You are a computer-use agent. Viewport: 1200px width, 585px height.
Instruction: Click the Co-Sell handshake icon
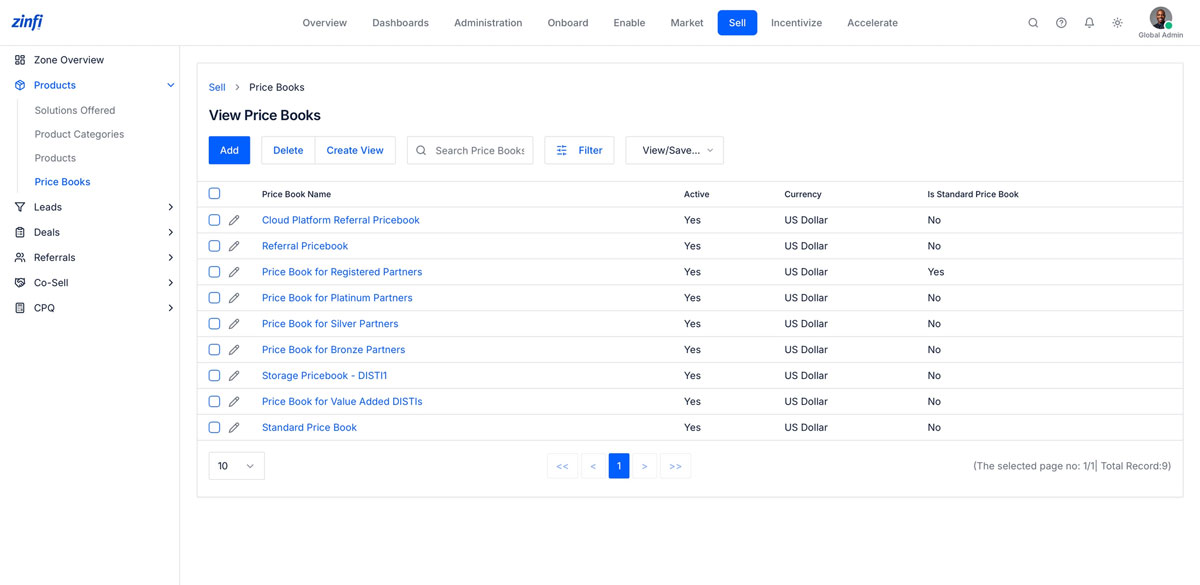pyautogui.click(x=20, y=283)
